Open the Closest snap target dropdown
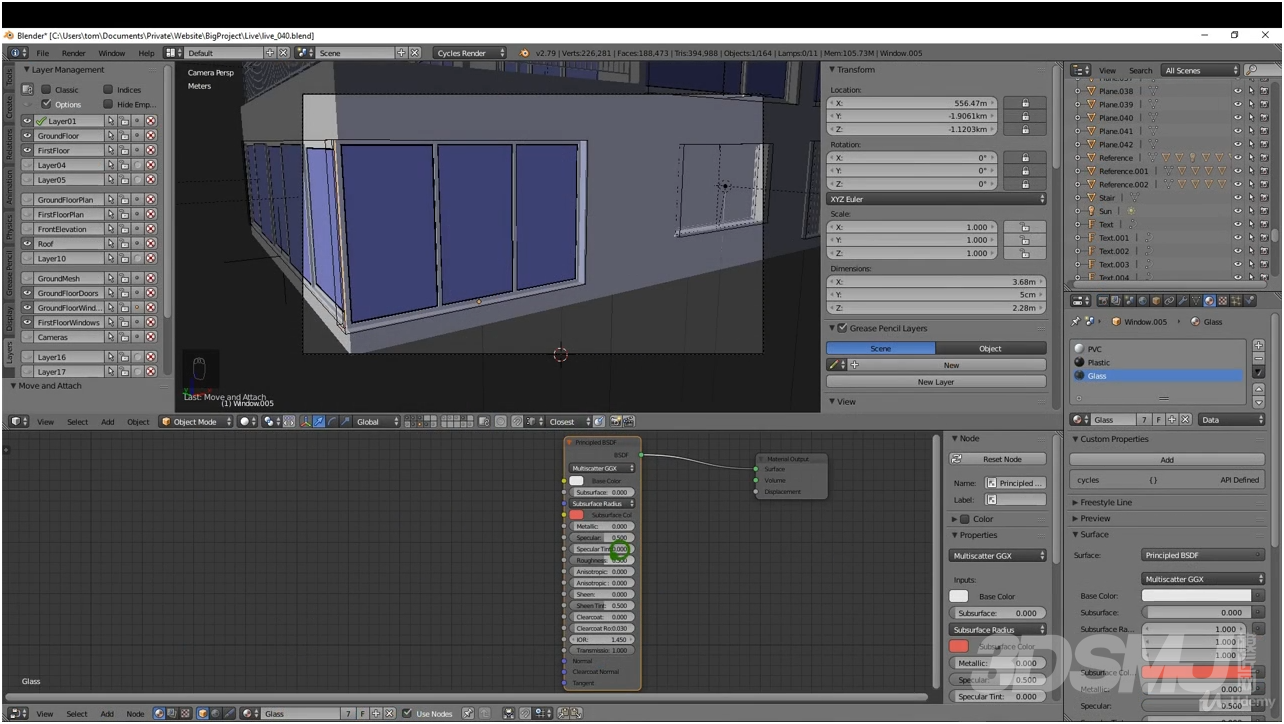Screen dimensions: 1284x724 pyautogui.click(x=570, y=422)
